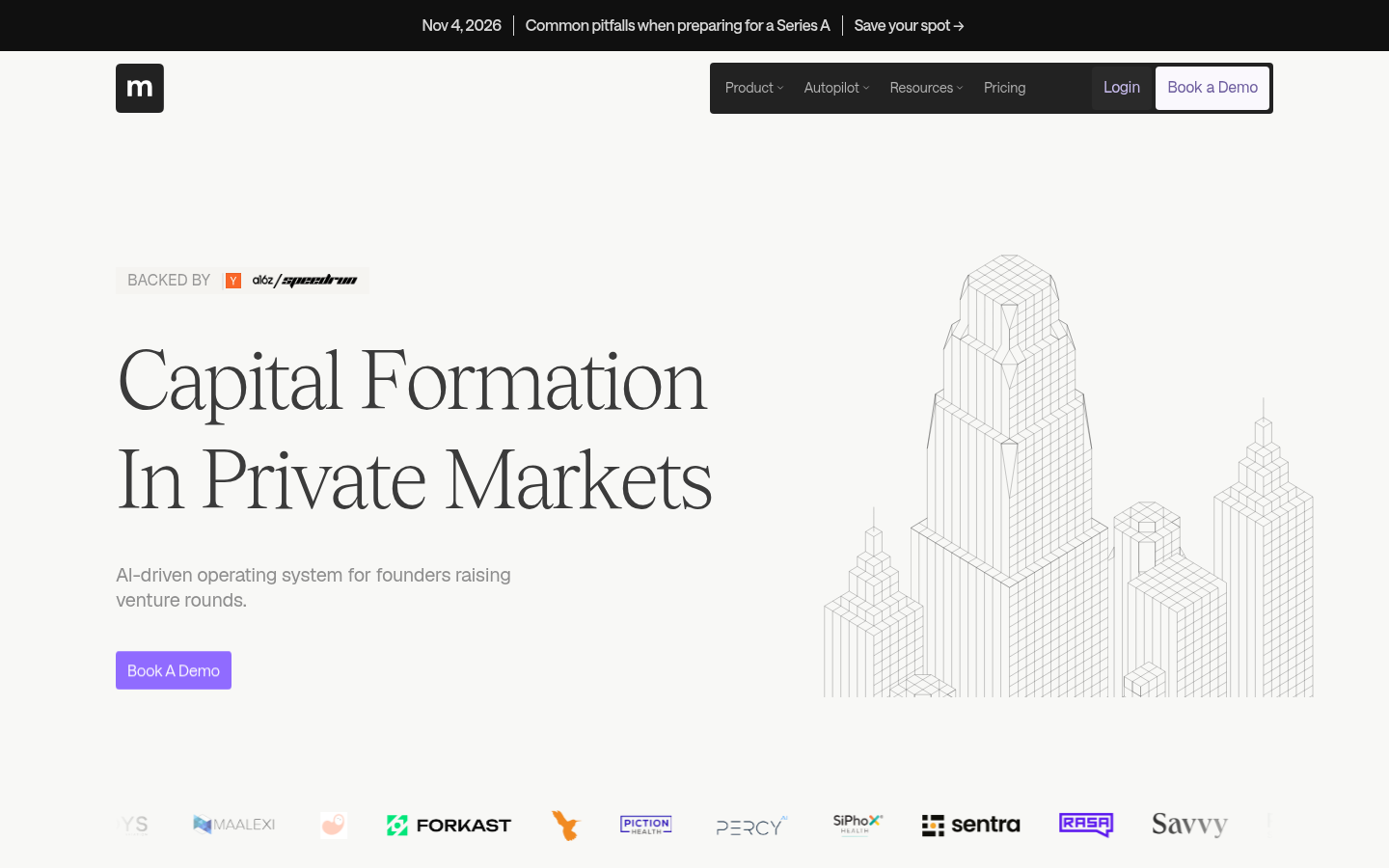The width and height of the screenshot is (1389, 868).
Task: Click the wireframe skyscraper illustration
Action: (x=1069, y=475)
